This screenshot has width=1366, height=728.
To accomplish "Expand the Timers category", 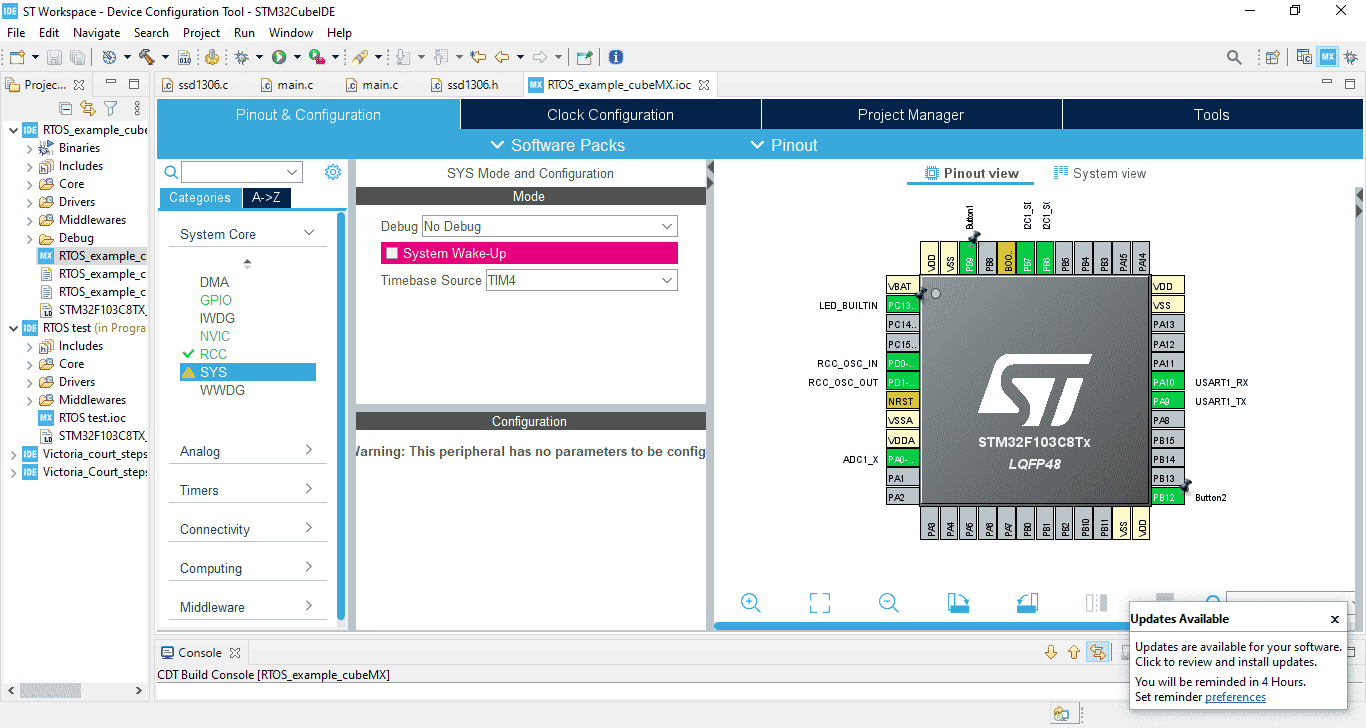I will (247, 490).
